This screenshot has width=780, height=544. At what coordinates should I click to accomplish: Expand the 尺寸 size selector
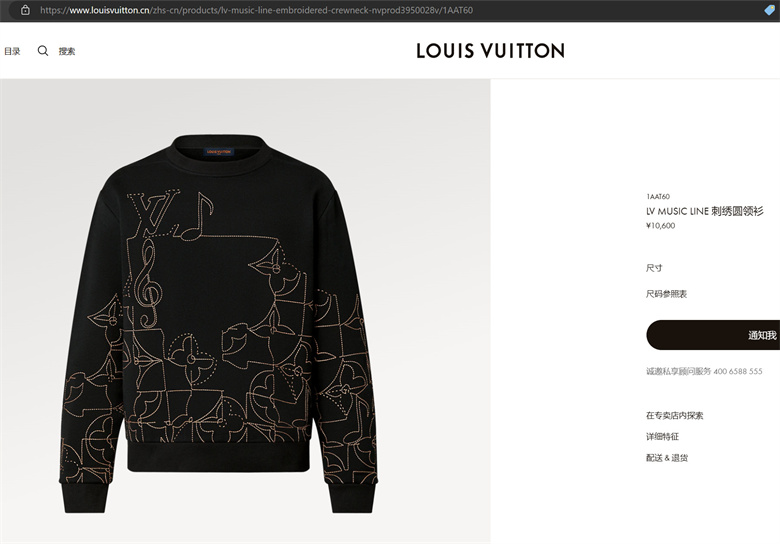point(654,268)
